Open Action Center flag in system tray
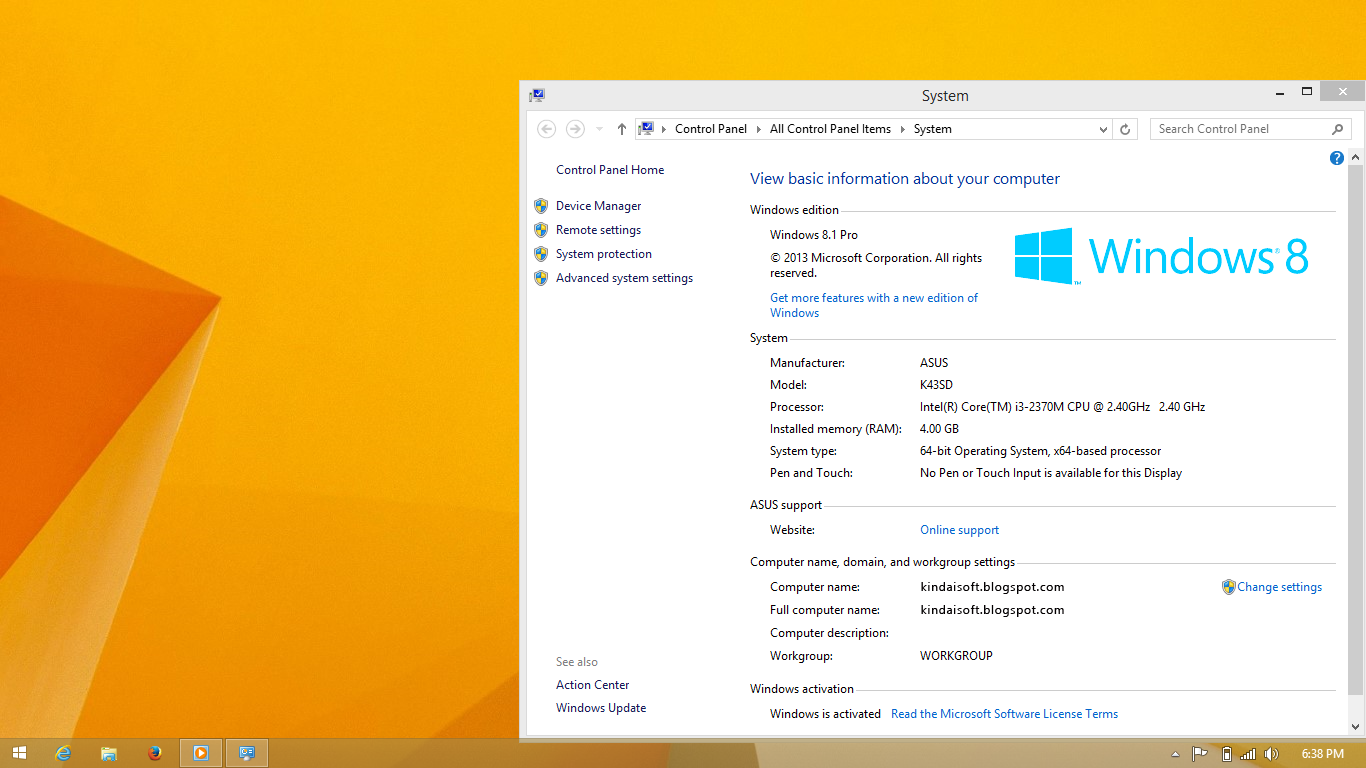This screenshot has width=1366, height=768. pos(1200,754)
